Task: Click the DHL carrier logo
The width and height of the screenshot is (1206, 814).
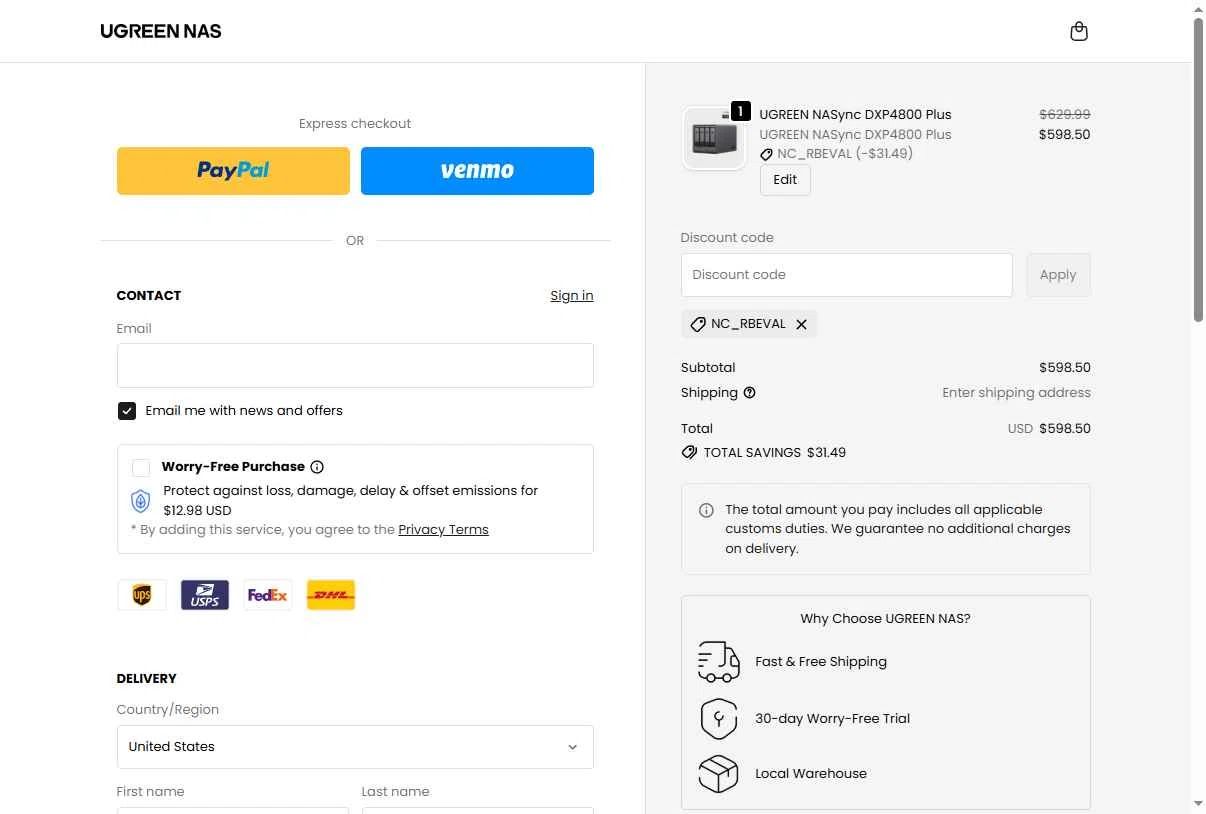Action: [x=331, y=595]
